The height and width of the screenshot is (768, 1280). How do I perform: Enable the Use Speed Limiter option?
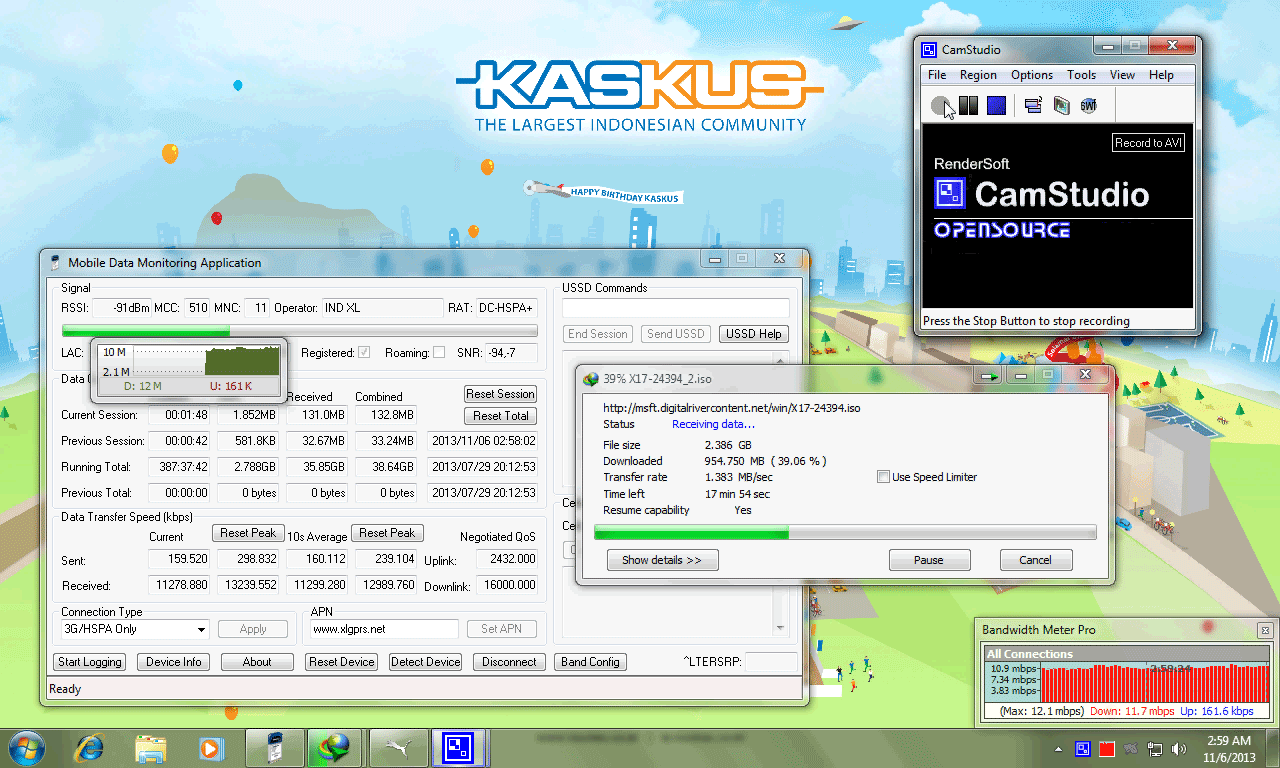point(883,477)
